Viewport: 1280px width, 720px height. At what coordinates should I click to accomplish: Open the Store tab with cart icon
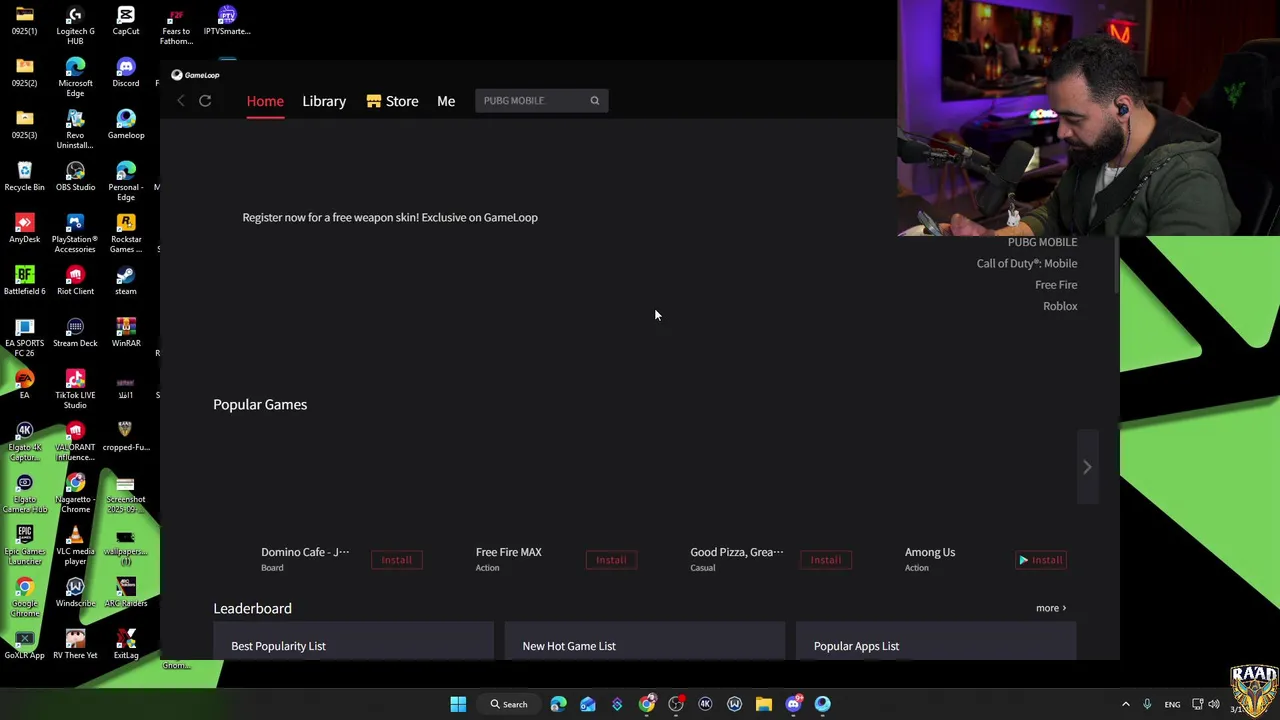pos(392,101)
